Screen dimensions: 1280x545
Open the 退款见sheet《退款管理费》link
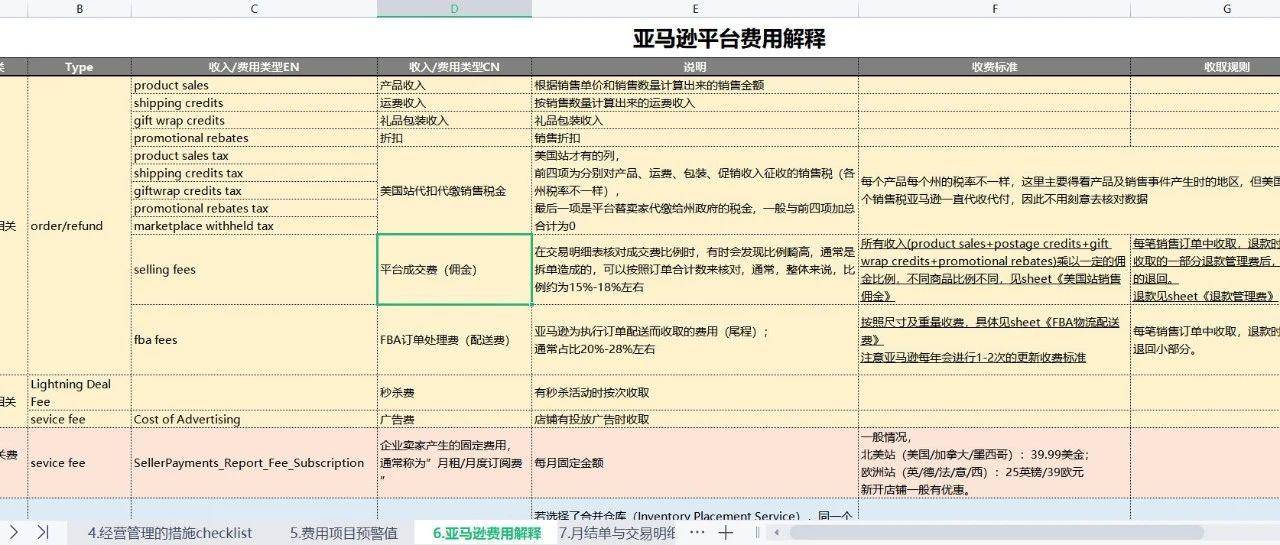click(x=1204, y=296)
